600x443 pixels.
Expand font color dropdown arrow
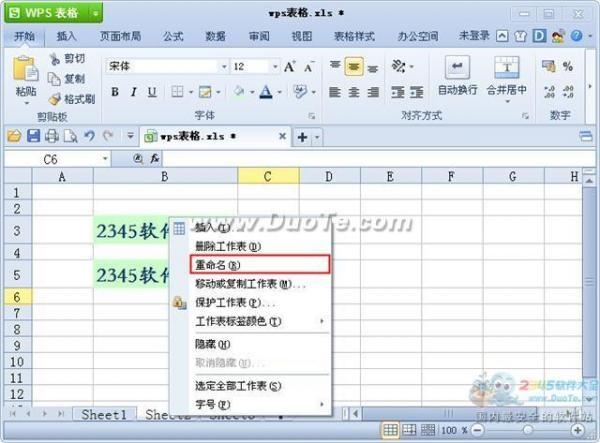click(279, 92)
